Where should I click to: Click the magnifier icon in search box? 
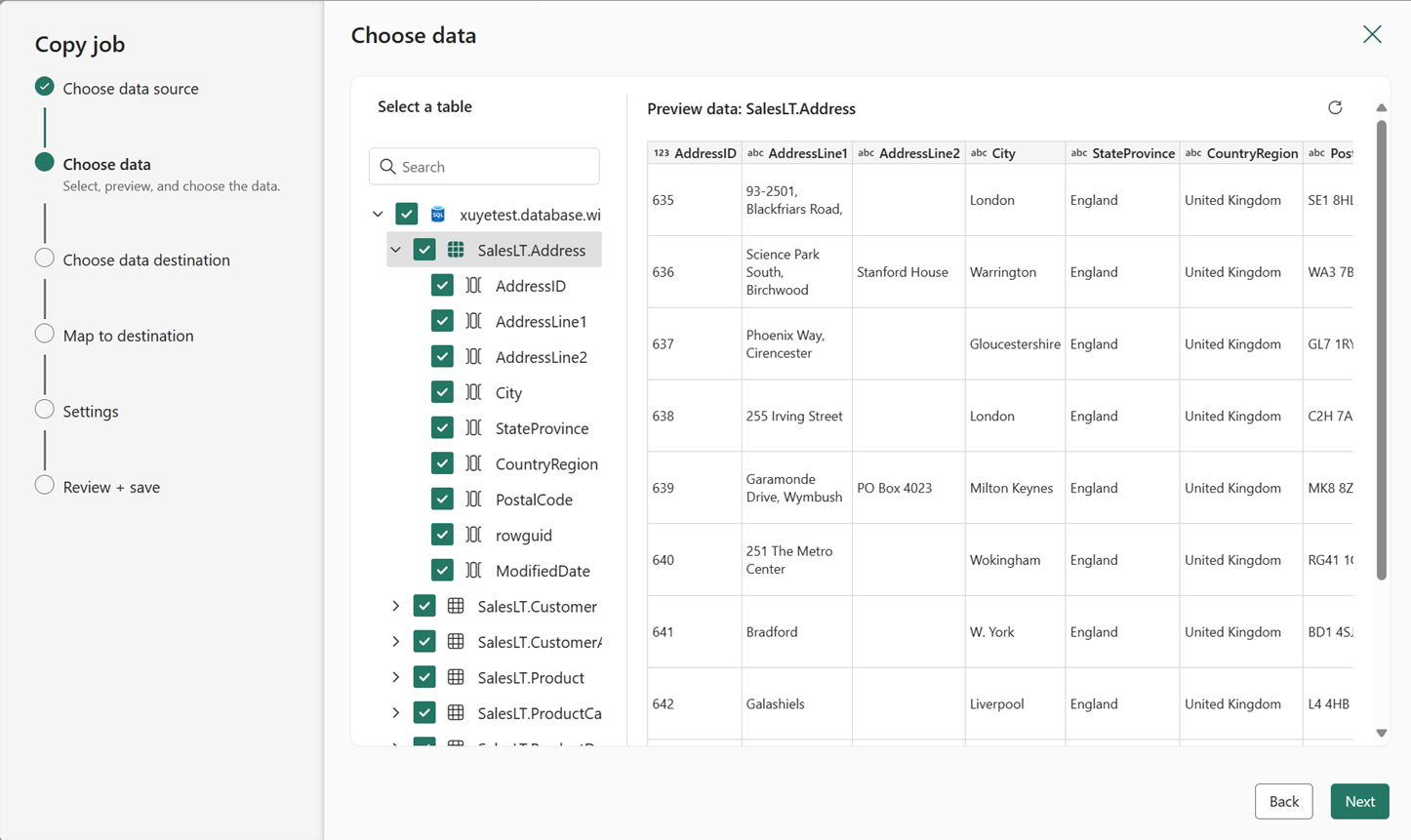point(387,167)
